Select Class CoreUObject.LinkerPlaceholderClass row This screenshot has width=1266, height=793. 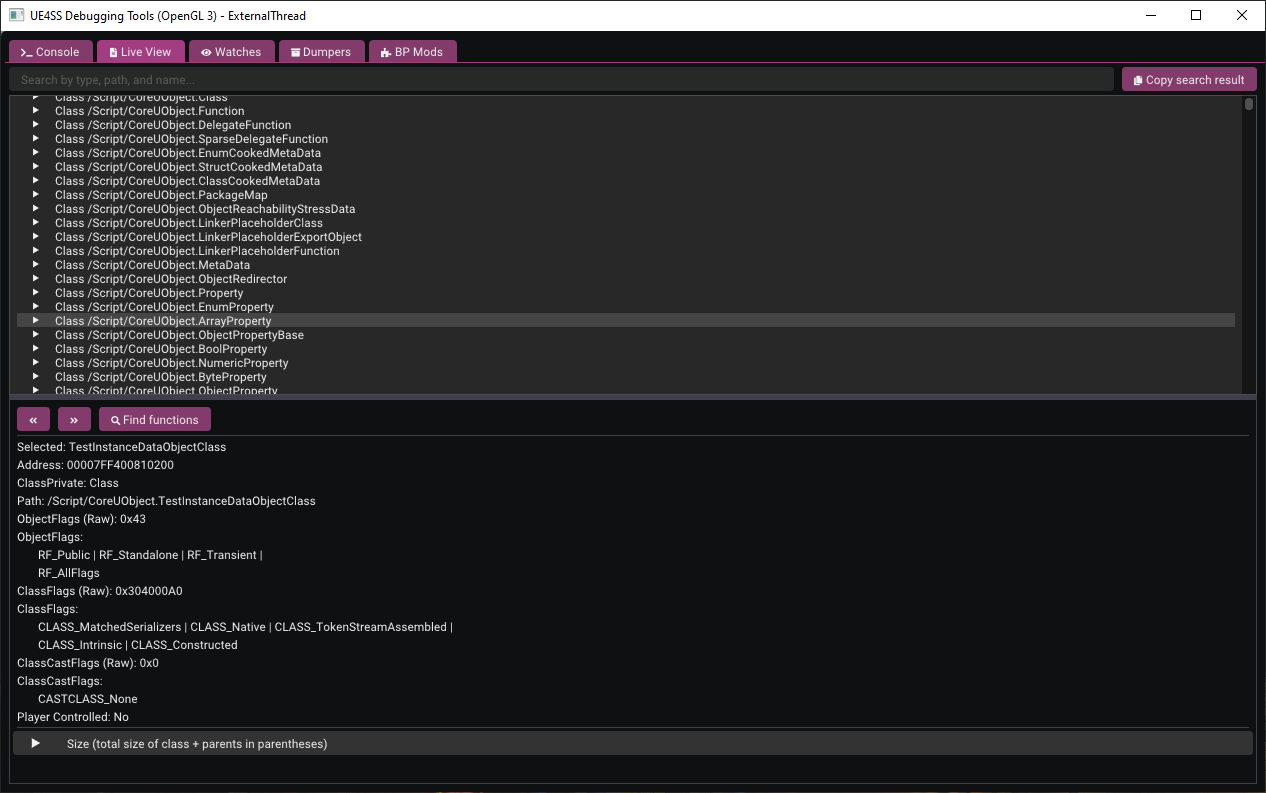pos(626,223)
